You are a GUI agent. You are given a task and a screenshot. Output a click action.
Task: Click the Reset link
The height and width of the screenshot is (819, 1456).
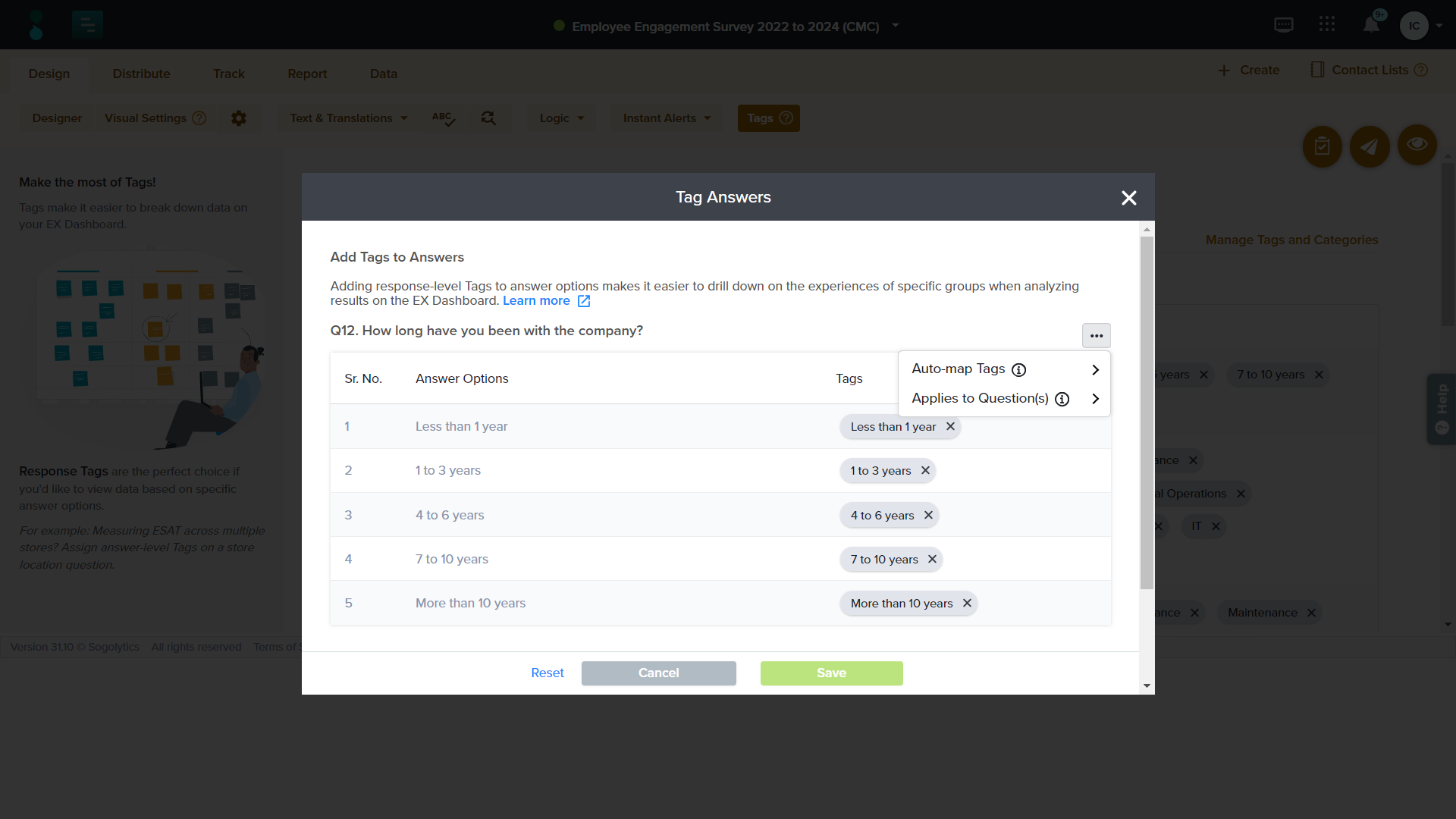coord(547,673)
